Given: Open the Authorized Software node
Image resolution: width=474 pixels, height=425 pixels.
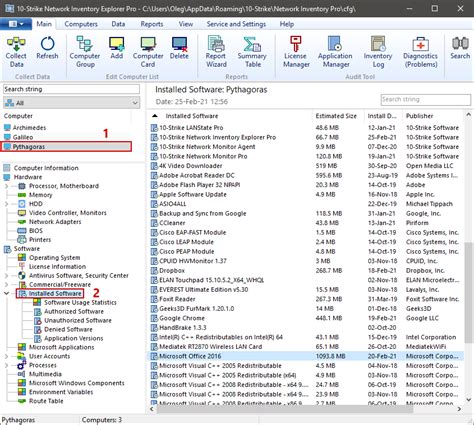Looking at the screenshot, I should click(74, 312).
